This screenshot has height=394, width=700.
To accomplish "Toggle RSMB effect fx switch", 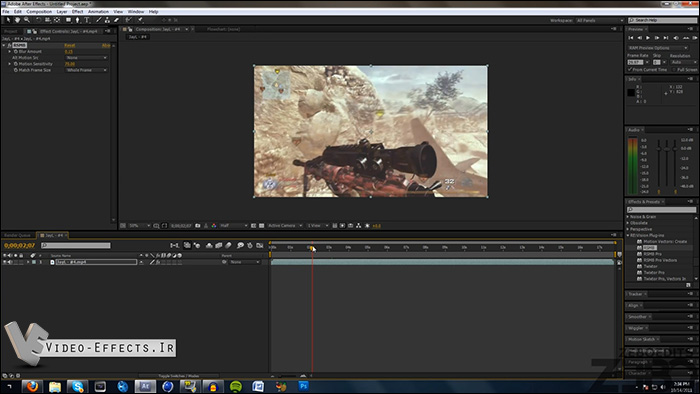I will click(9, 46).
